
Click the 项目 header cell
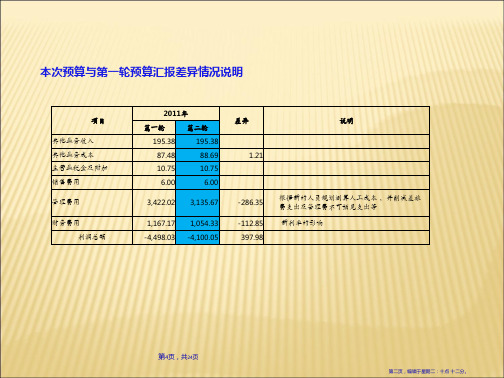(x=92, y=121)
